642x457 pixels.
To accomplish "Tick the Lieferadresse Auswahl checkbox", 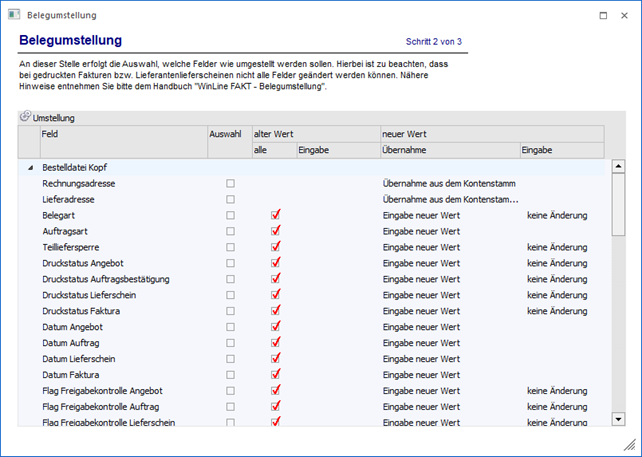I will (x=230, y=200).
